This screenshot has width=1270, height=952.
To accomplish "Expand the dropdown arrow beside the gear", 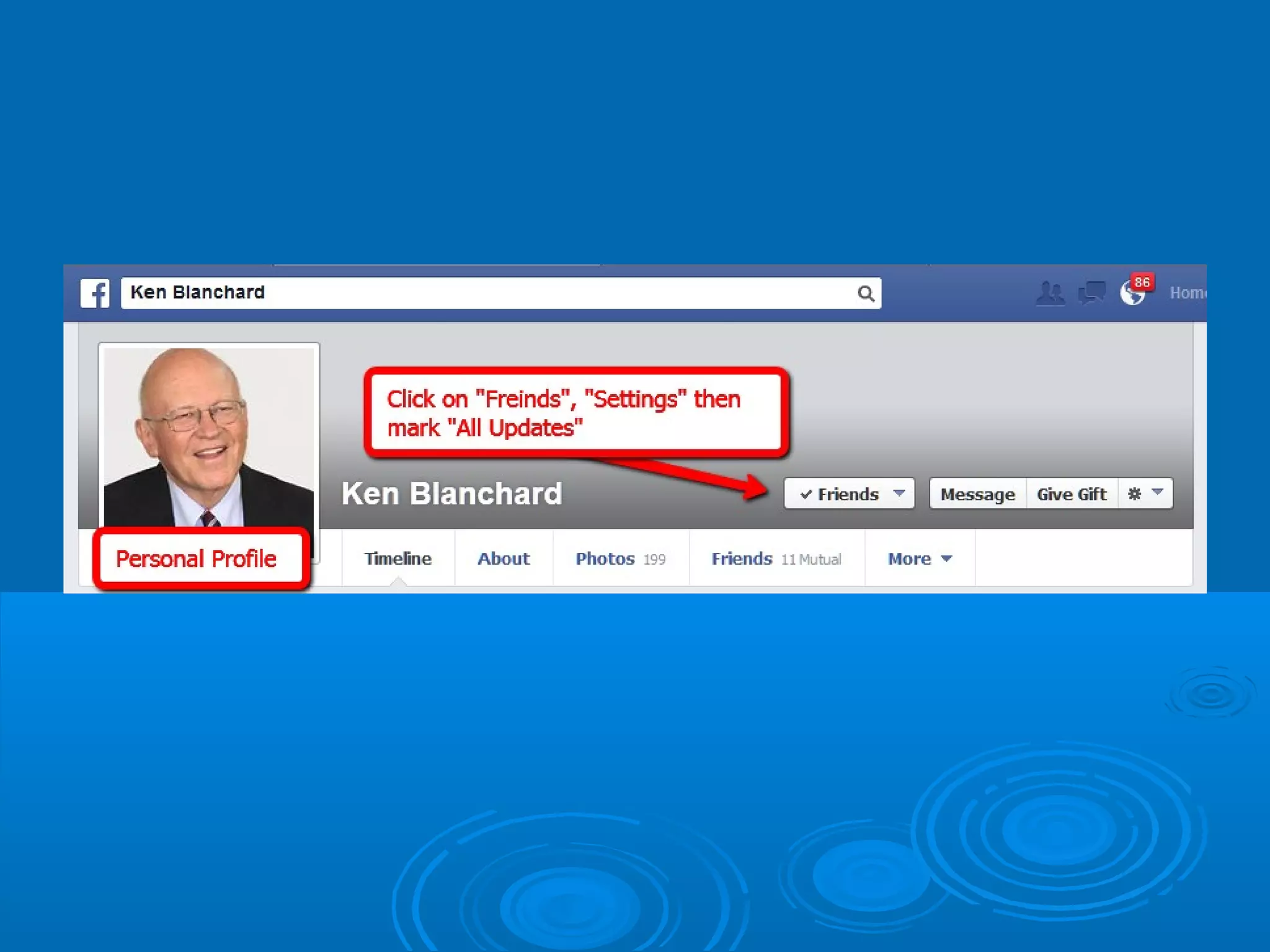I will [x=1157, y=493].
